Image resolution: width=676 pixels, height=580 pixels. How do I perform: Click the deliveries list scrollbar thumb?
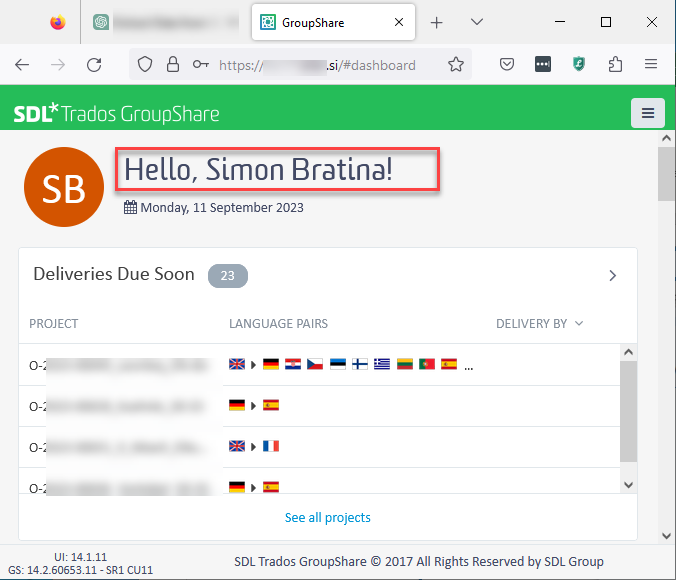click(x=628, y=411)
